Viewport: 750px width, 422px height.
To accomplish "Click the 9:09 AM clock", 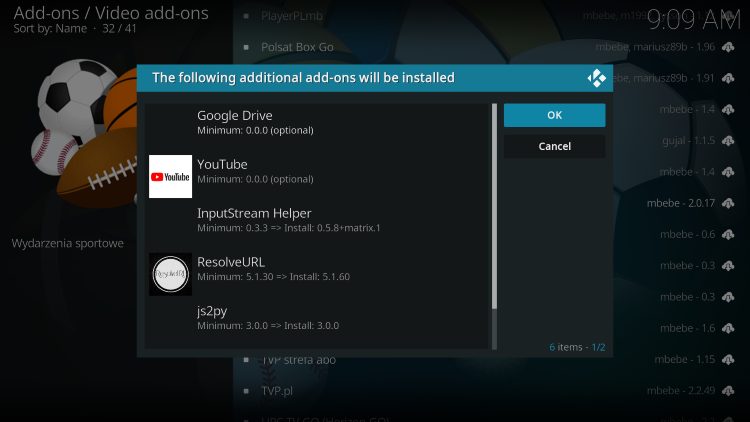I will [694, 20].
